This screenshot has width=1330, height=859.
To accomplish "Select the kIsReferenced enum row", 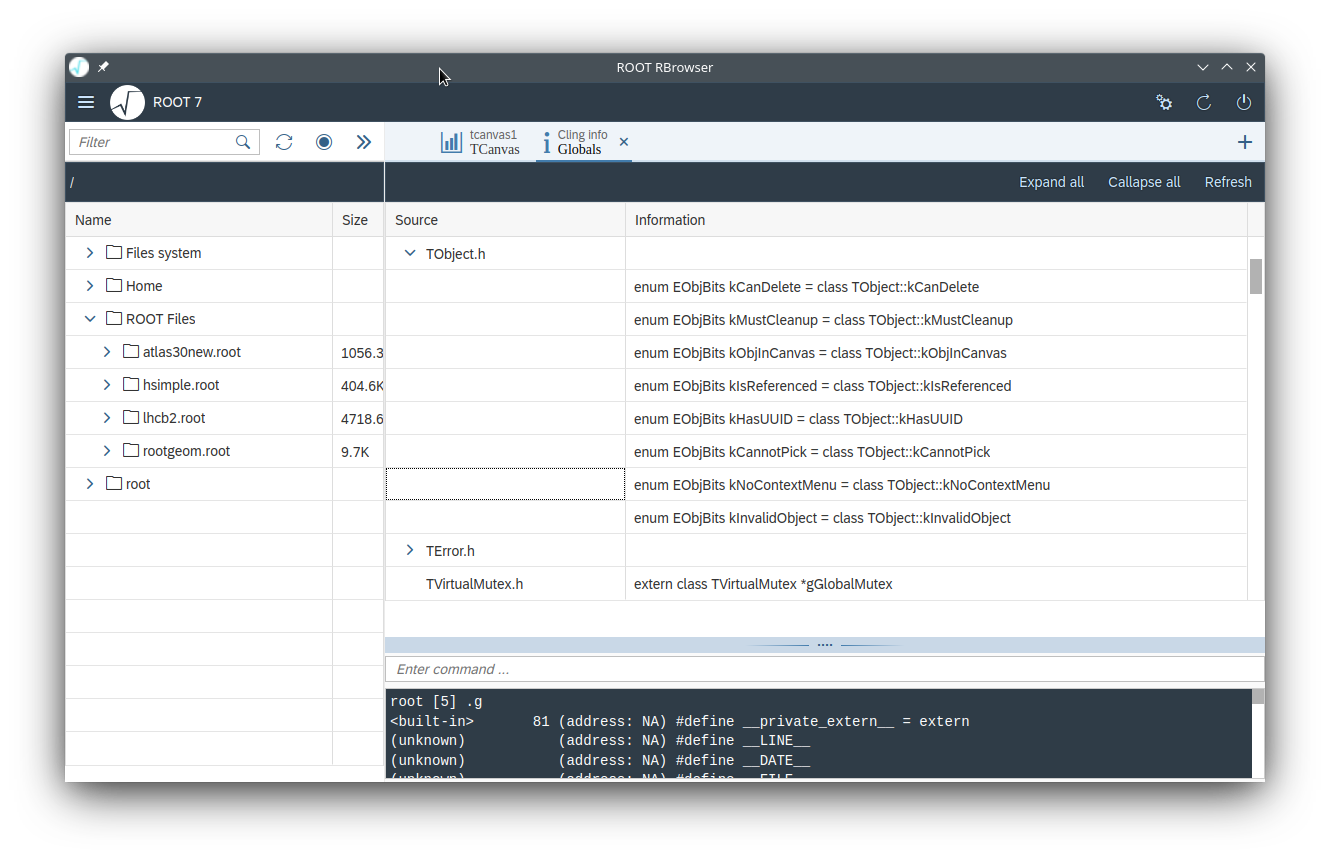I will click(x=816, y=386).
